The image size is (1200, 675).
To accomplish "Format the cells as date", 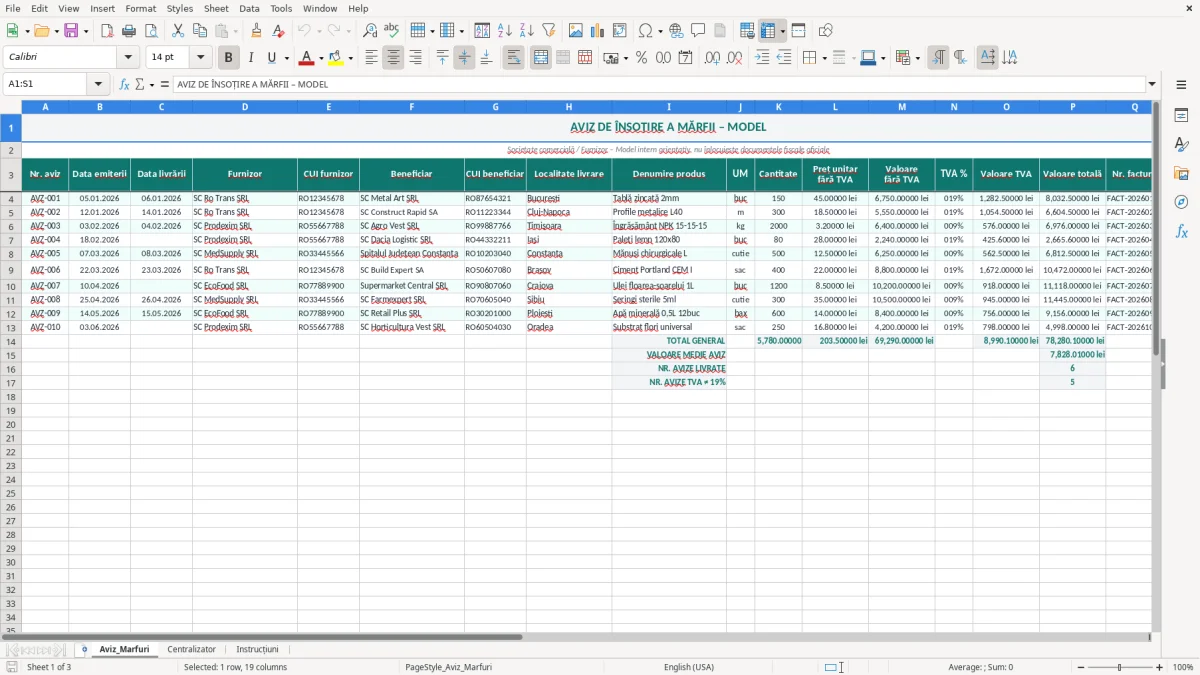I will 685,58.
